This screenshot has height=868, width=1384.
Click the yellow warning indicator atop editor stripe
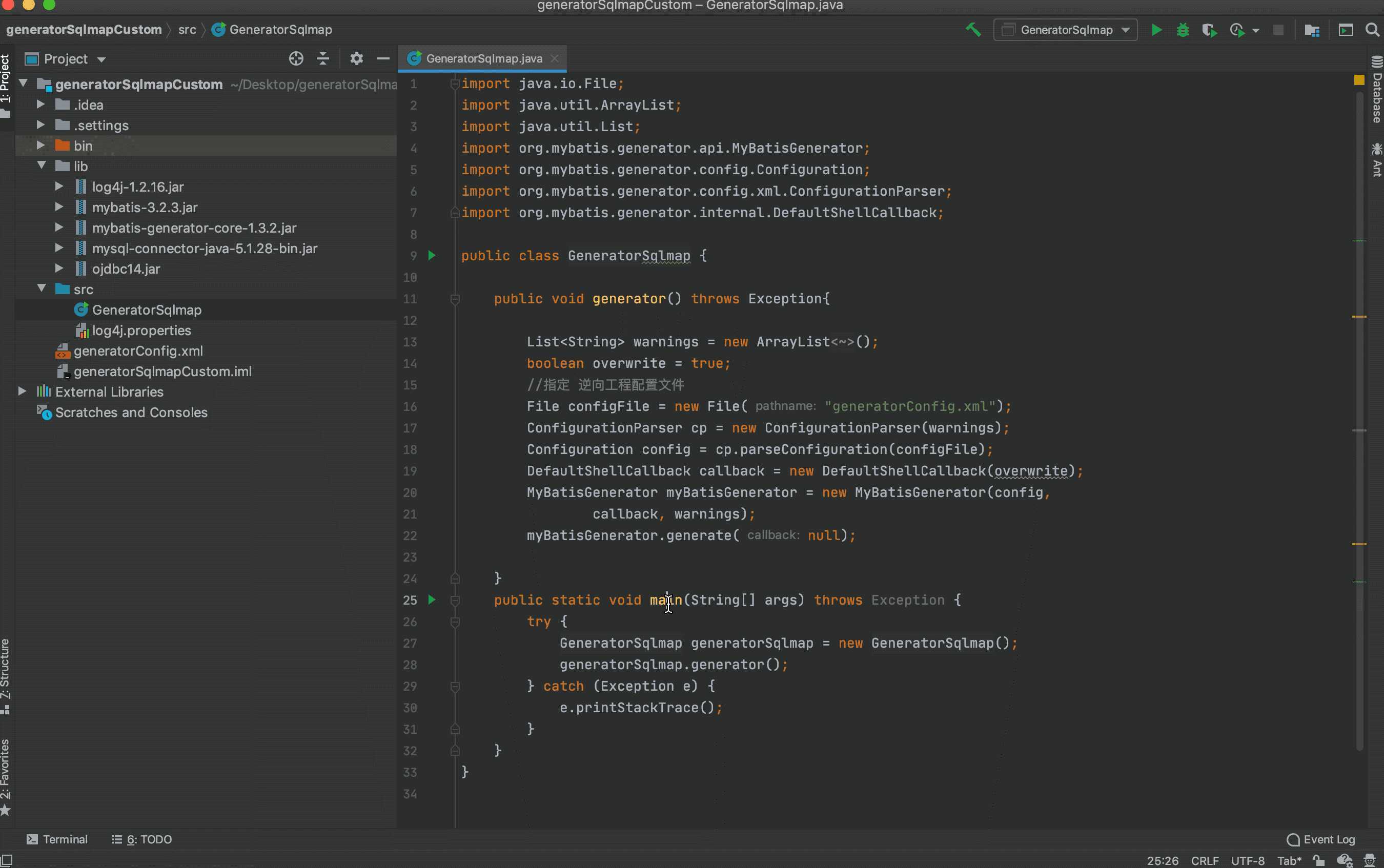[1359, 80]
